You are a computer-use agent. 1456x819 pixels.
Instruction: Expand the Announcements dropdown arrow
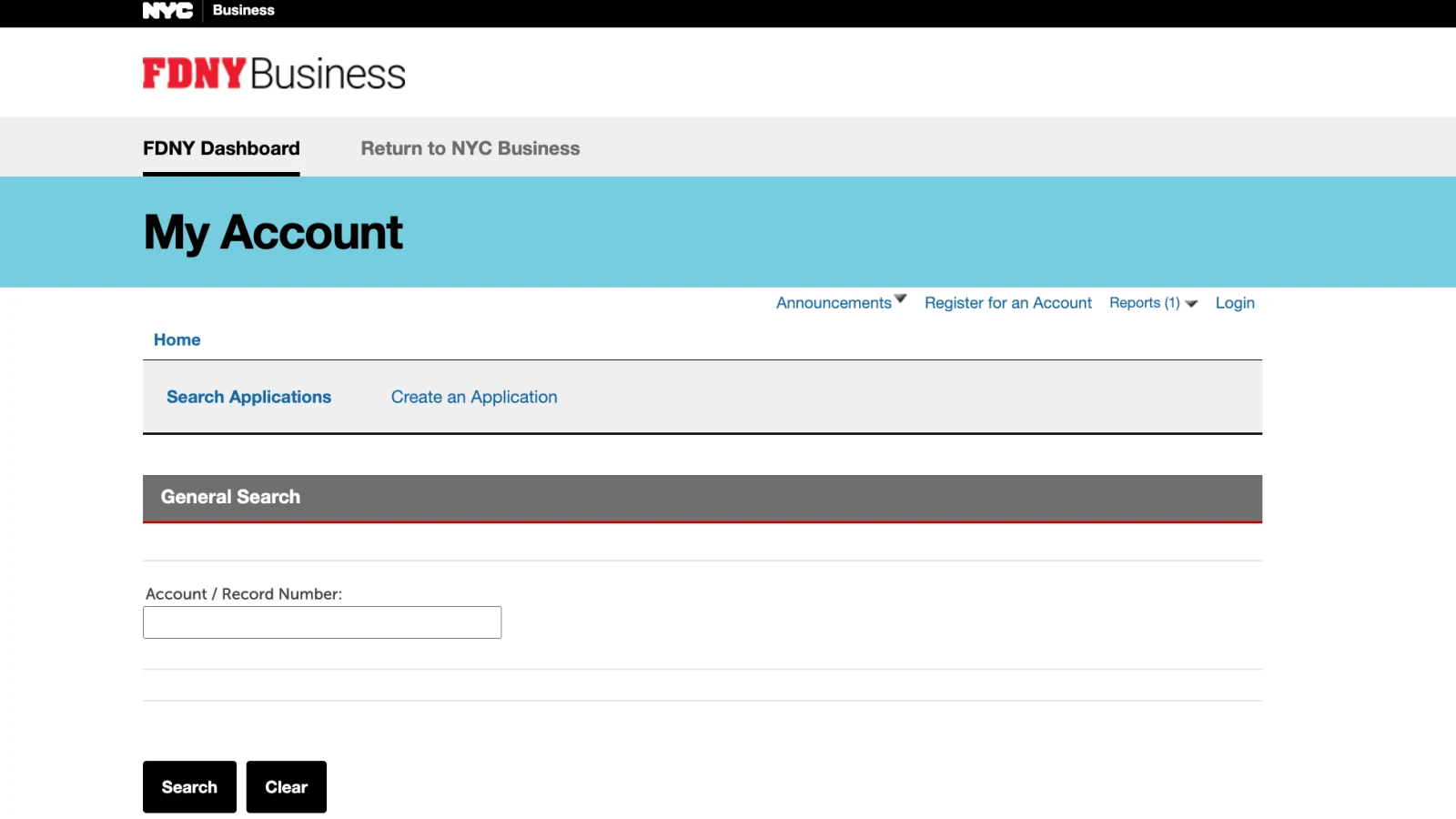tap(900, 298)
